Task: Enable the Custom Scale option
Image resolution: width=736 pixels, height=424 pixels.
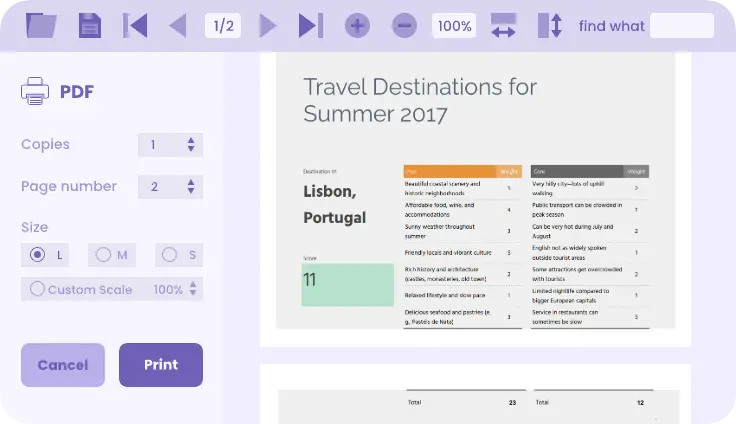Action: pos(38,290)
